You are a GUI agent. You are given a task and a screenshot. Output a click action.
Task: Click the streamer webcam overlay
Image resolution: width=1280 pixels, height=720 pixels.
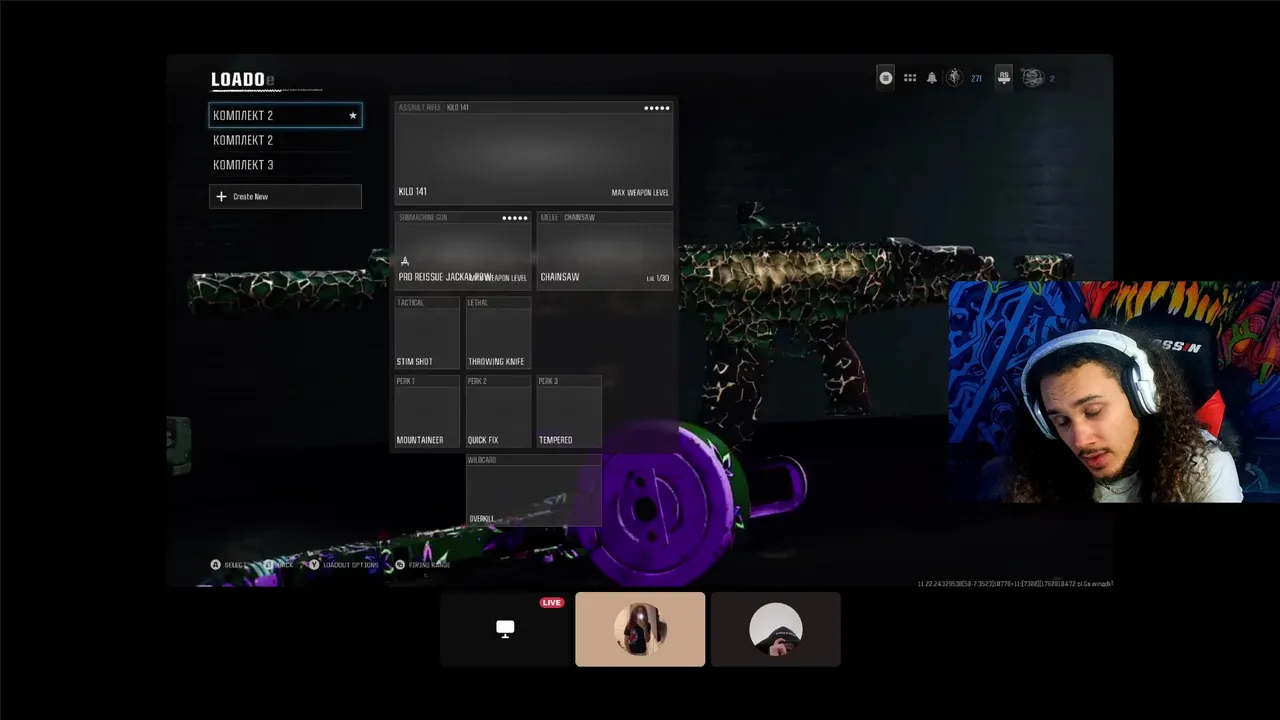point(1114,392)
